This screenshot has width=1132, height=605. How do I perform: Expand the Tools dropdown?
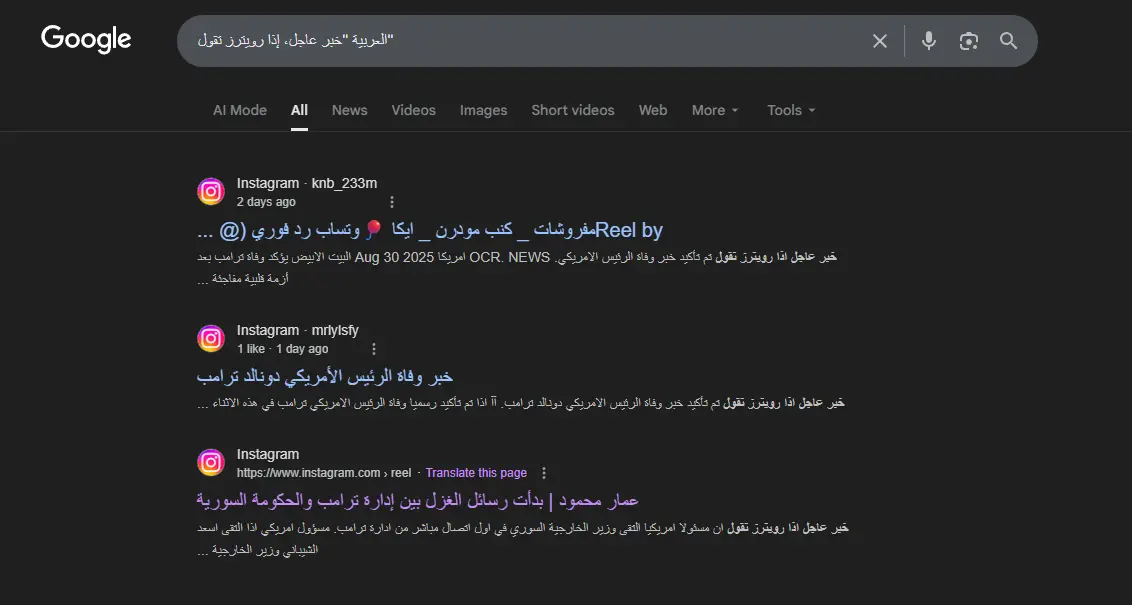(791, 110)
